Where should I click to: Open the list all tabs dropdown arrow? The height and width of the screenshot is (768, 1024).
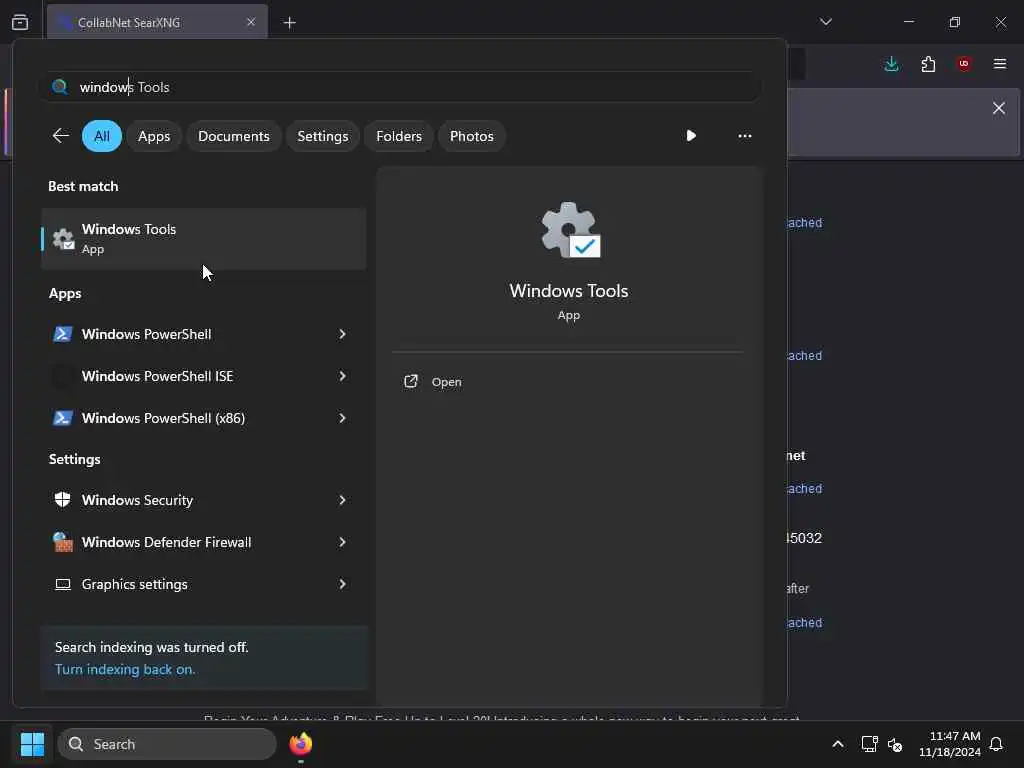pyautogui.click(x=825, y=22)
